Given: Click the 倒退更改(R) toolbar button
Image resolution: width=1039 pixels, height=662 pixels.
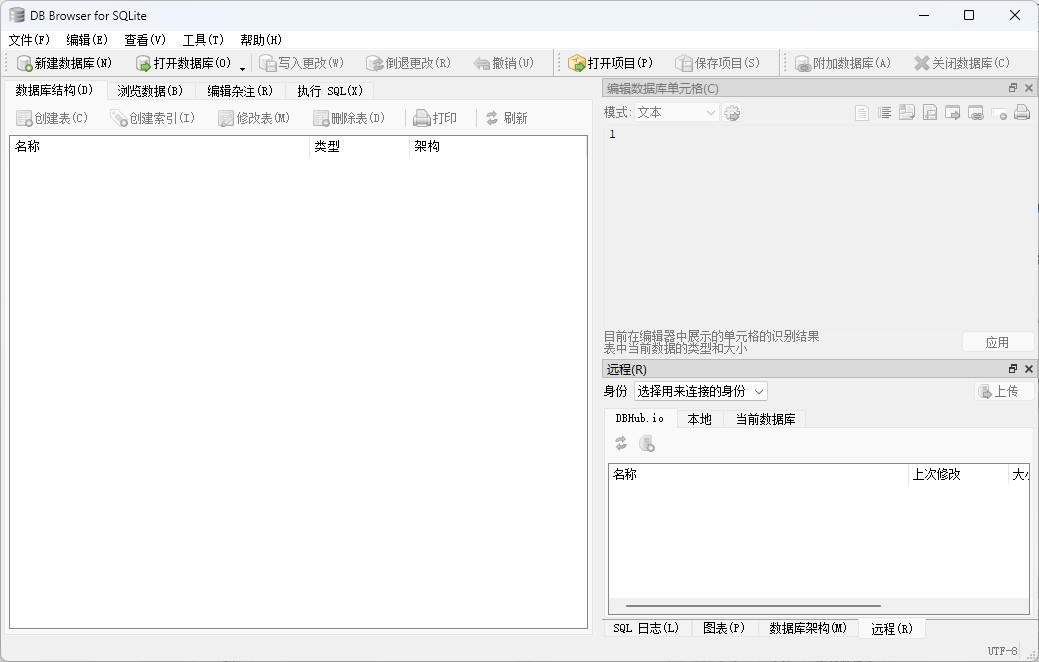Looking at the screenshot, I should (x=409, y=63).
